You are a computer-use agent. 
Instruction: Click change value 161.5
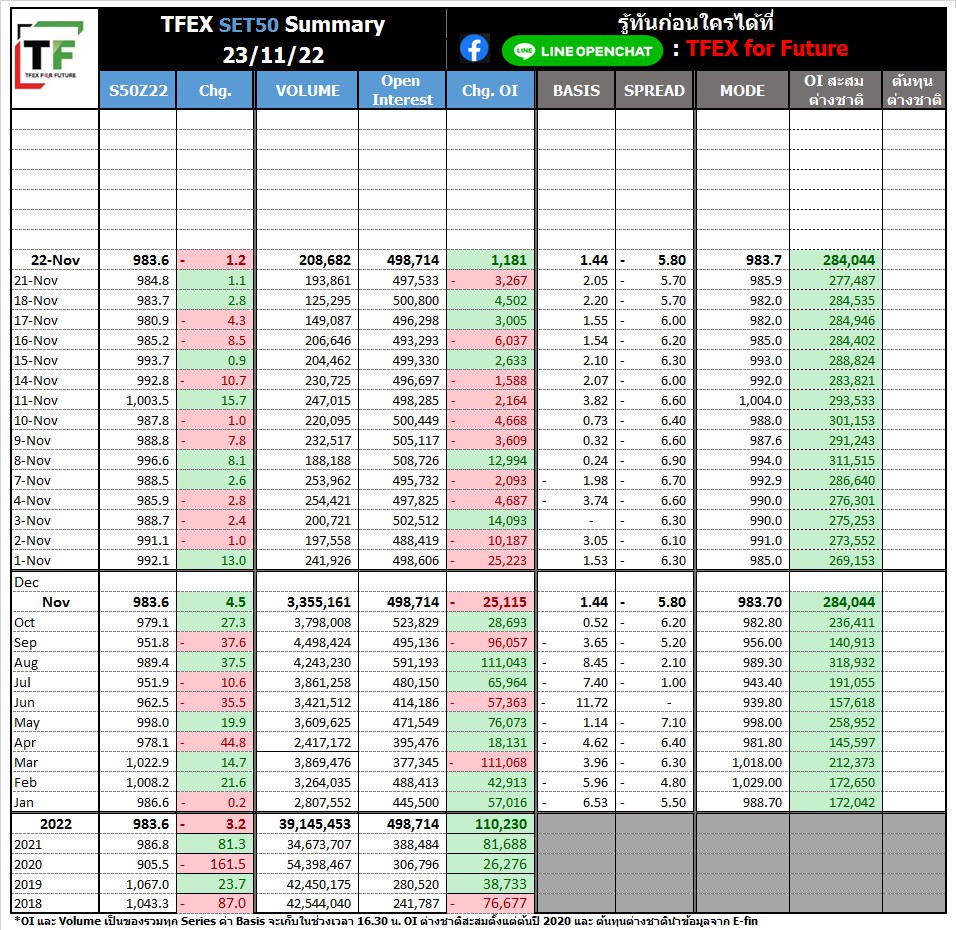[228, 865]
